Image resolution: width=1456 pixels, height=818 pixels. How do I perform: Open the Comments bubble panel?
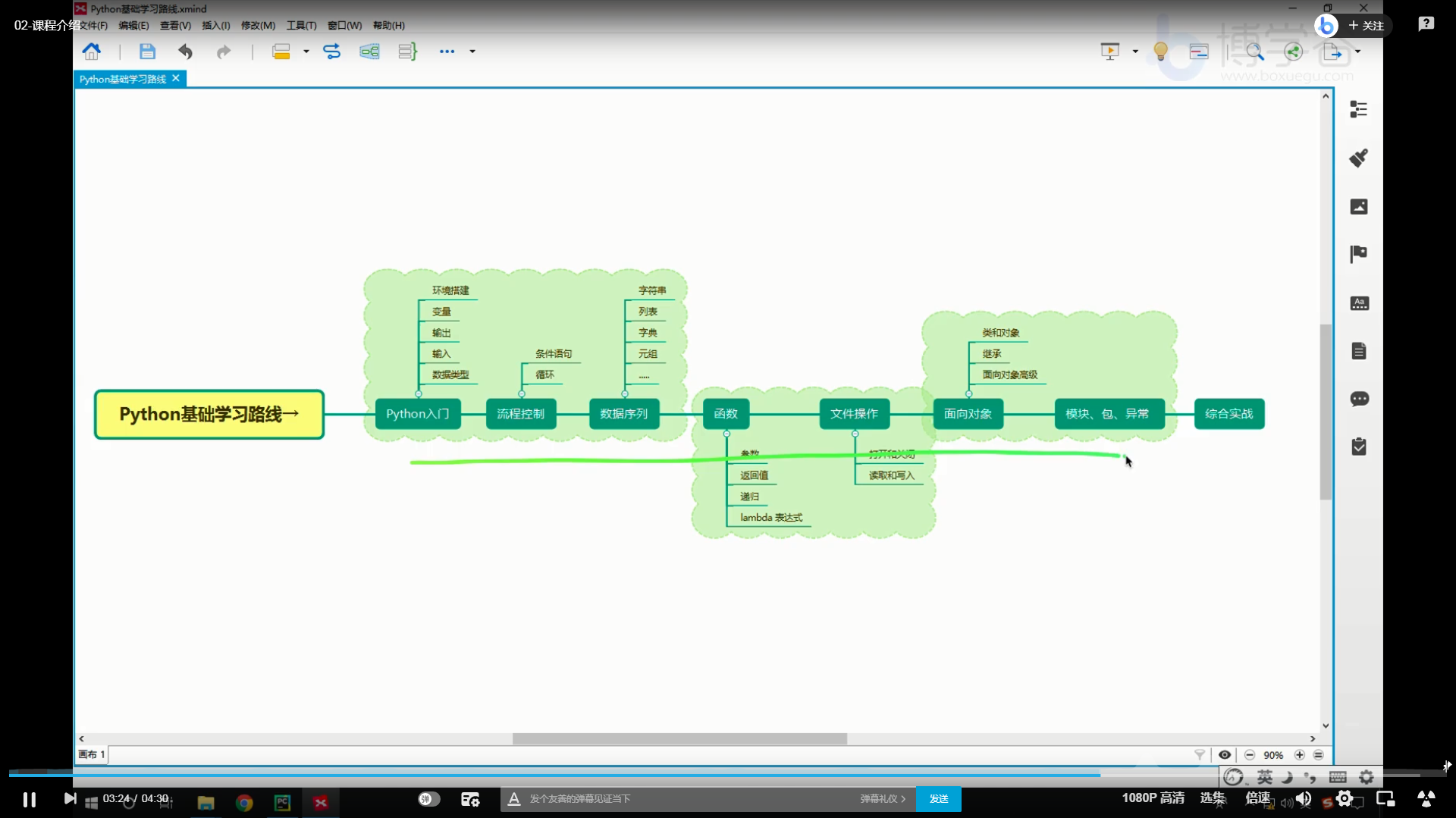pos(1359,399)
